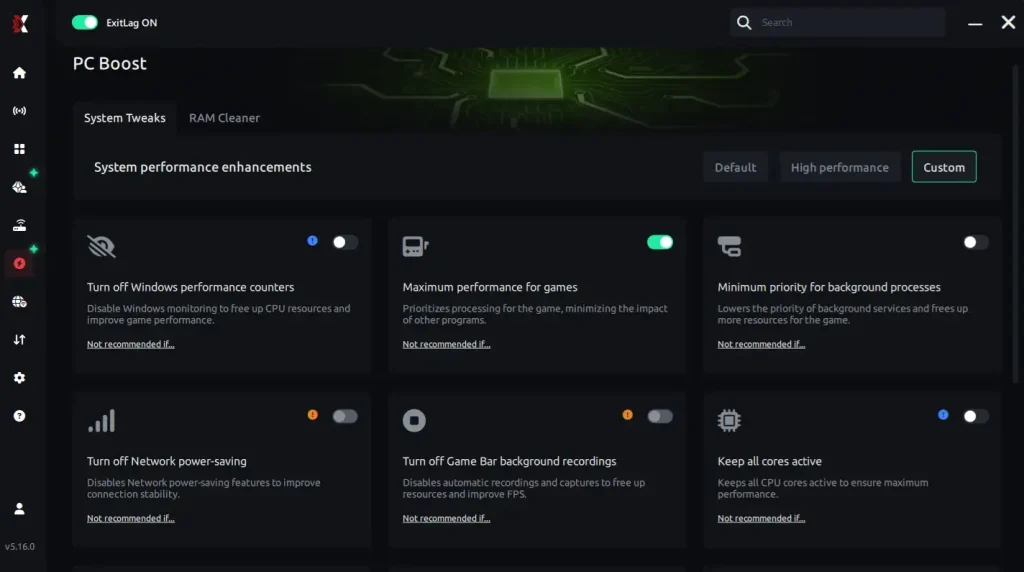1024x572 pixels.
Task: Open the Settings gear sidebar icon
Action: click(x=20, y=377)
